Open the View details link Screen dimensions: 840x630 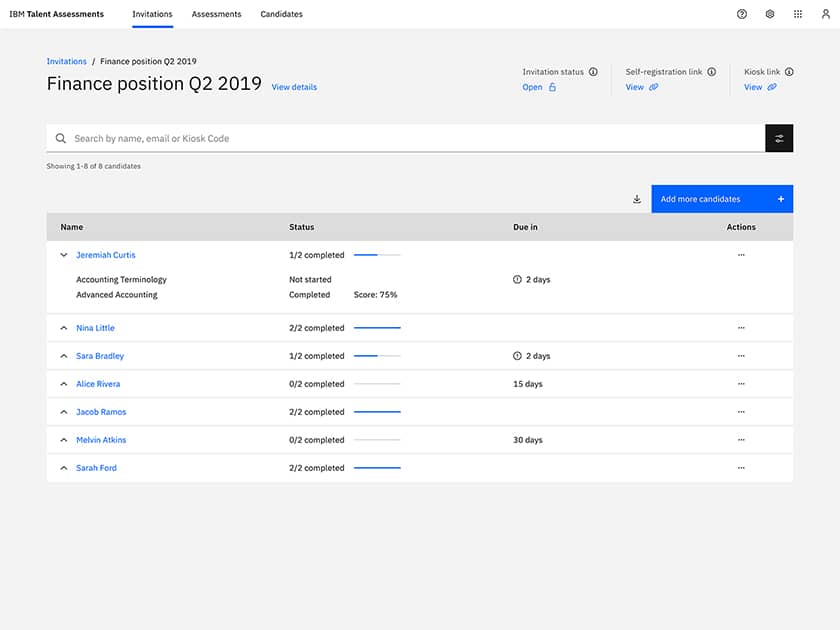[293, 87]
